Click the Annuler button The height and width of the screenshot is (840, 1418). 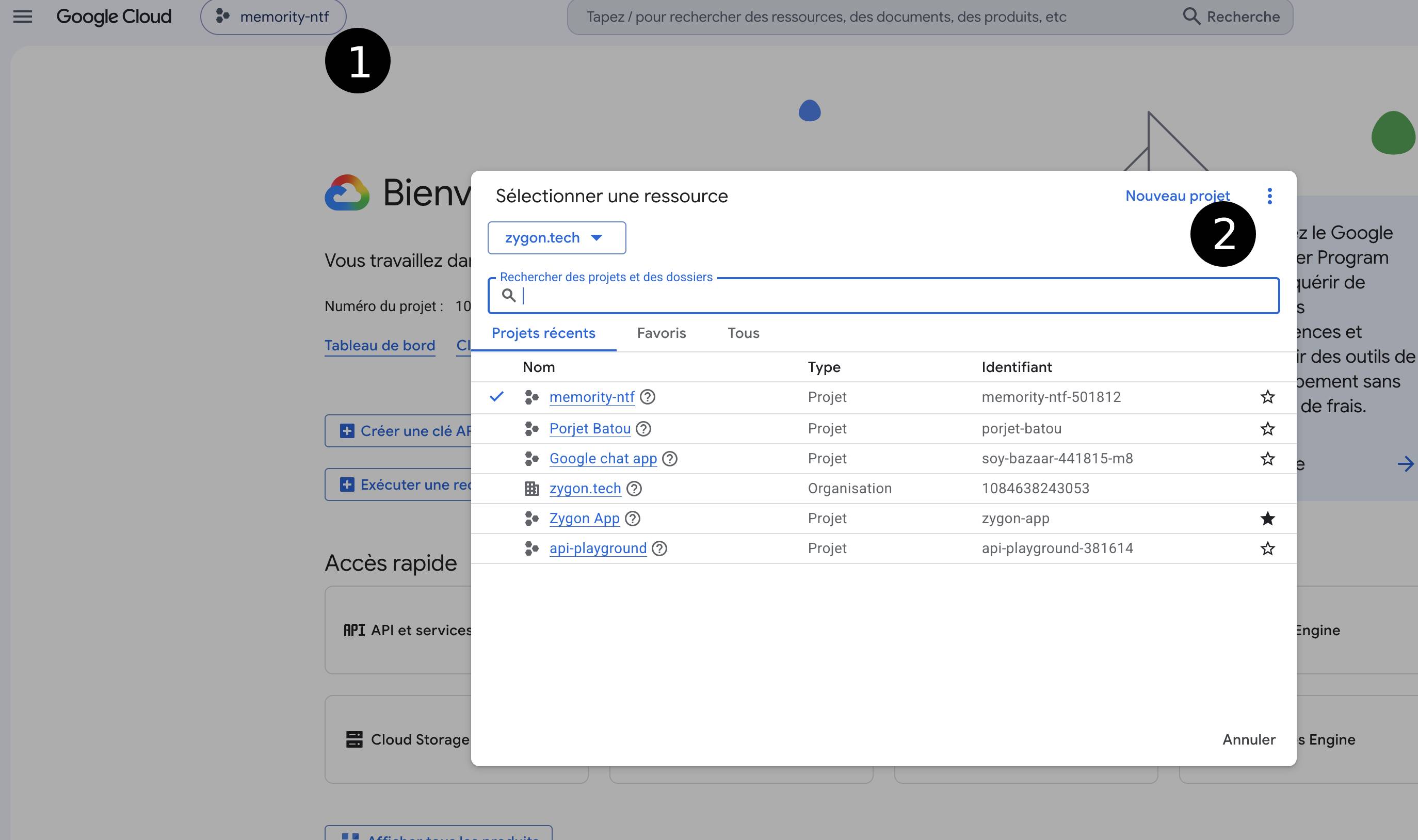[x=1249, y=739]
